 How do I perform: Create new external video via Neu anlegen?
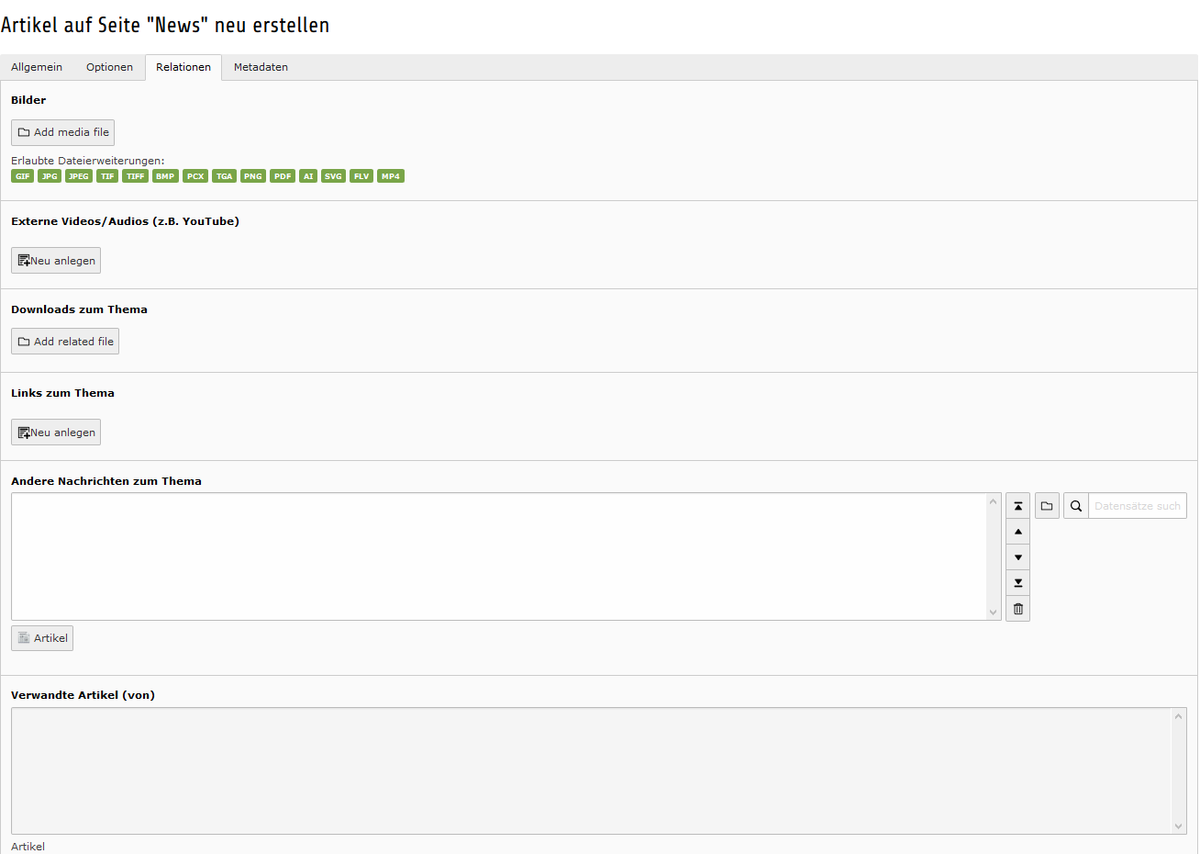pyautogui.click(x=56, y=261)
